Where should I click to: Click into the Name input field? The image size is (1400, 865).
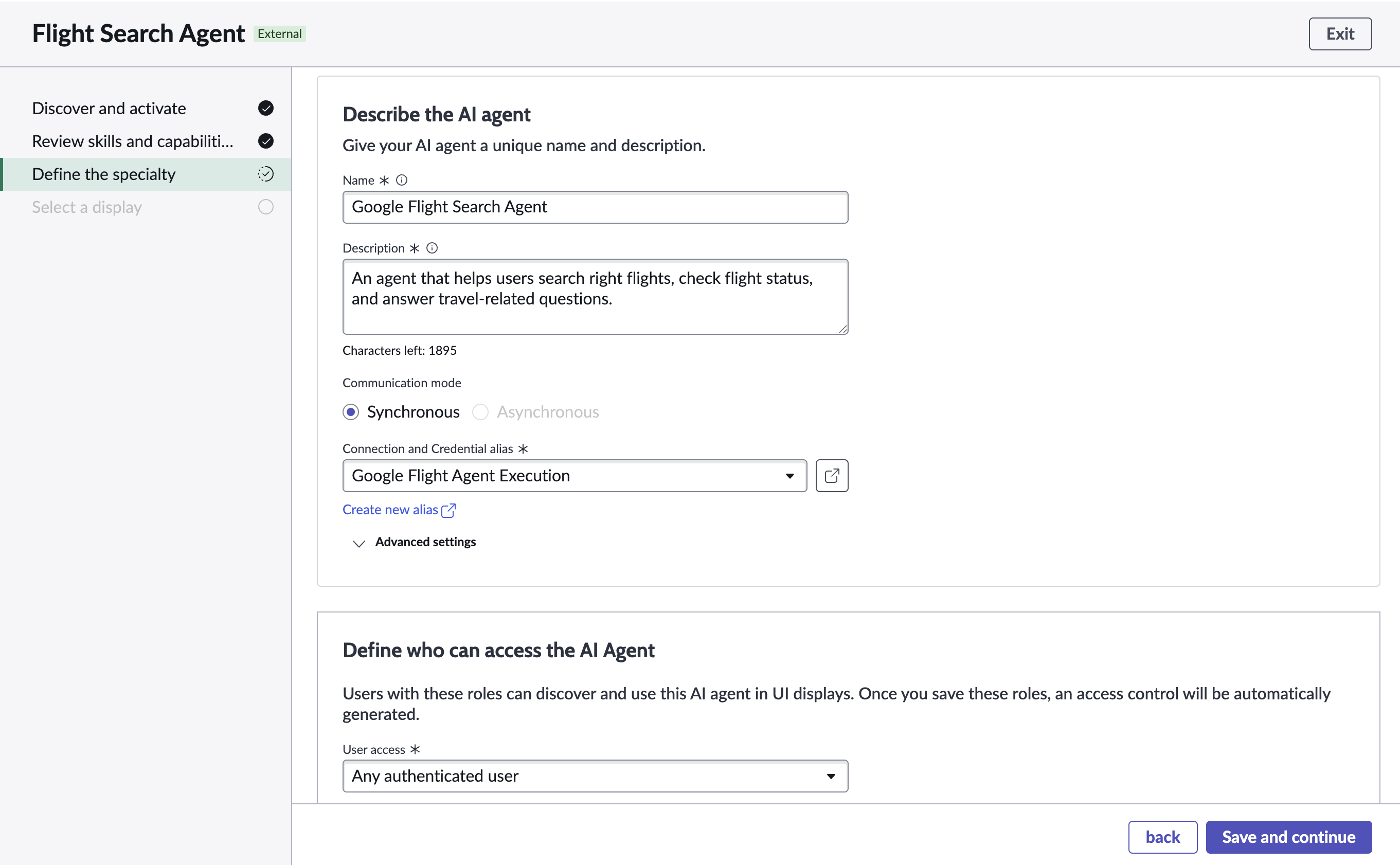click(x=595, y=207)
